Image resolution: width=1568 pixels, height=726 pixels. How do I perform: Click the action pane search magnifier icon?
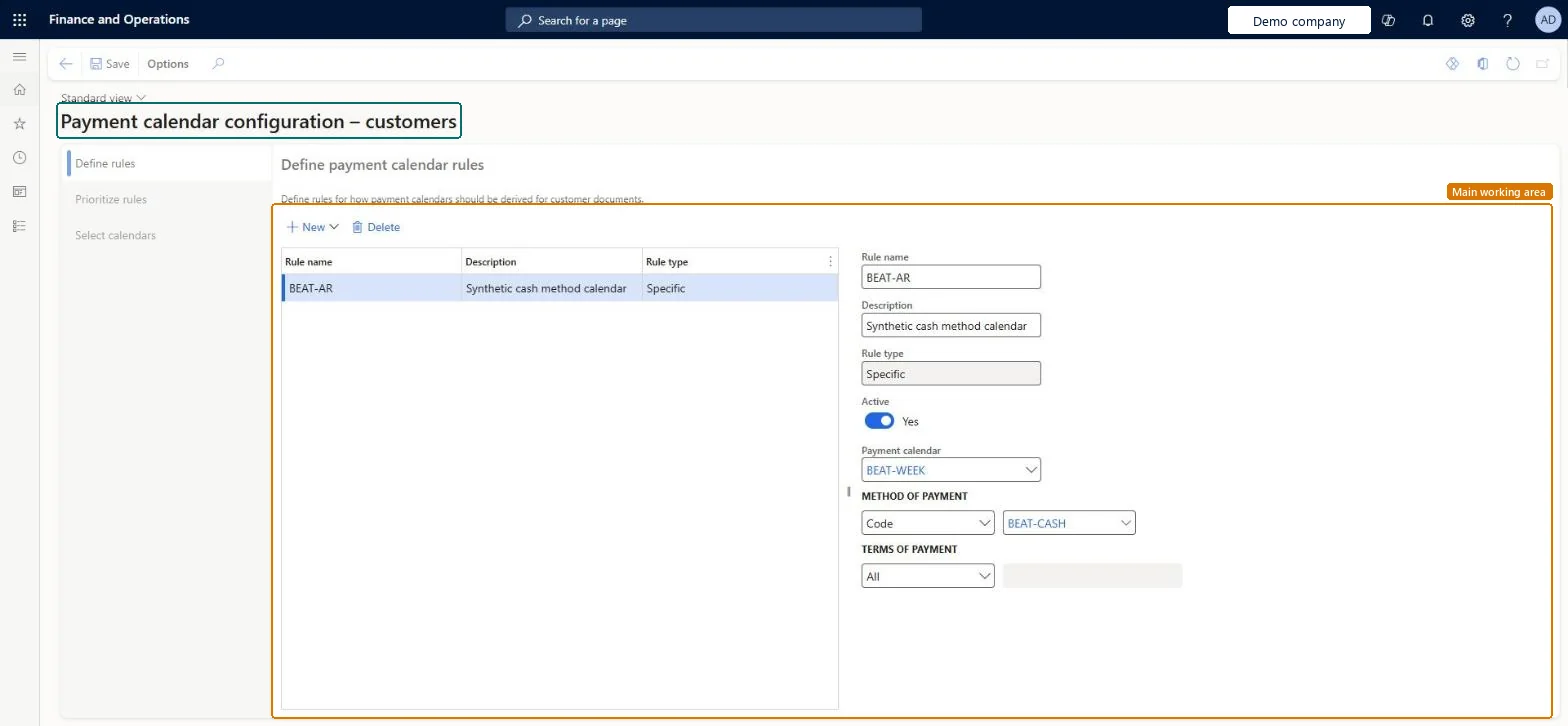pyautogui.click(x=218, y=64)
